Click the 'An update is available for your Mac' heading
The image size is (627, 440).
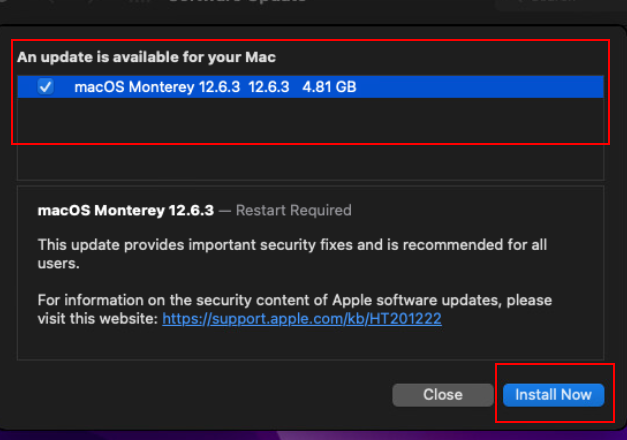point(146,57)
